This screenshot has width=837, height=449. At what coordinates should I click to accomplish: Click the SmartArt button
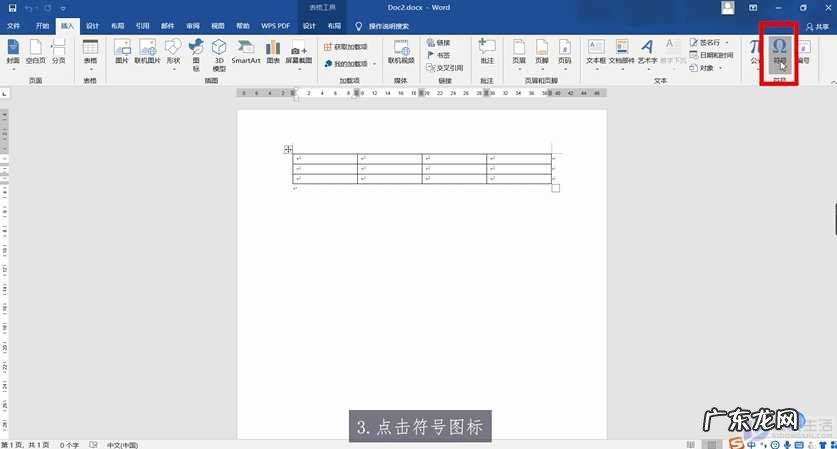(246, 52)
